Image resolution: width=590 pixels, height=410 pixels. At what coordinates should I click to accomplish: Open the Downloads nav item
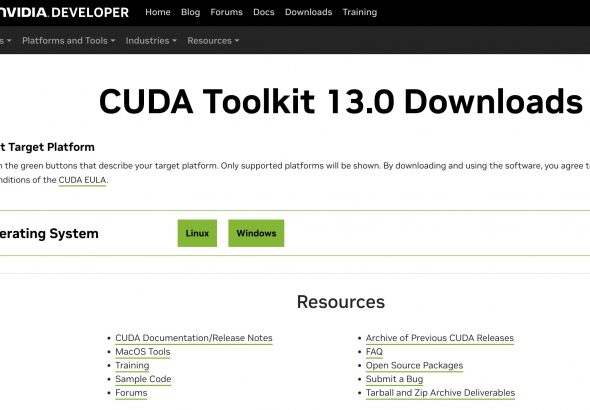pos(308,12)
